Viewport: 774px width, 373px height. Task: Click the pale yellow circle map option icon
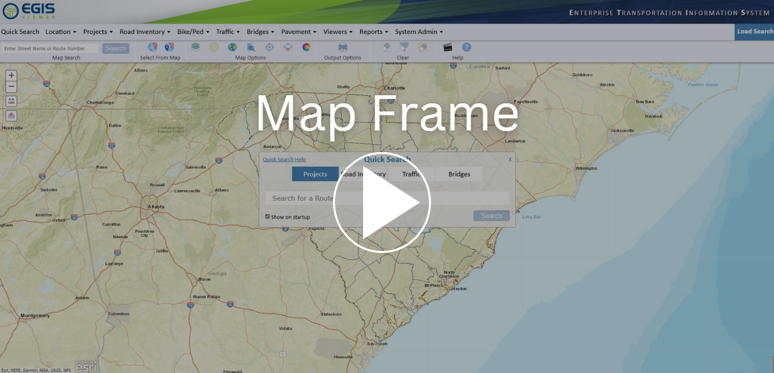point(214,47)
